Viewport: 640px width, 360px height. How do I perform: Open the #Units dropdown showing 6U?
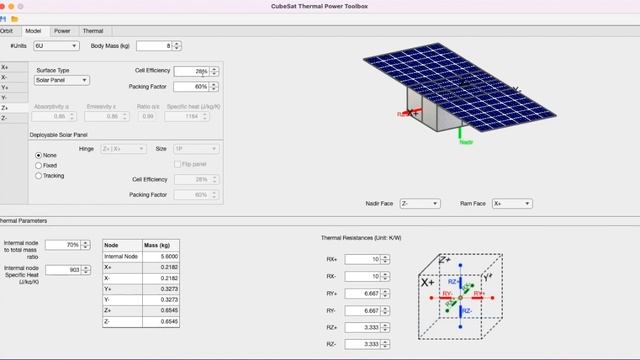click(56, 46)
